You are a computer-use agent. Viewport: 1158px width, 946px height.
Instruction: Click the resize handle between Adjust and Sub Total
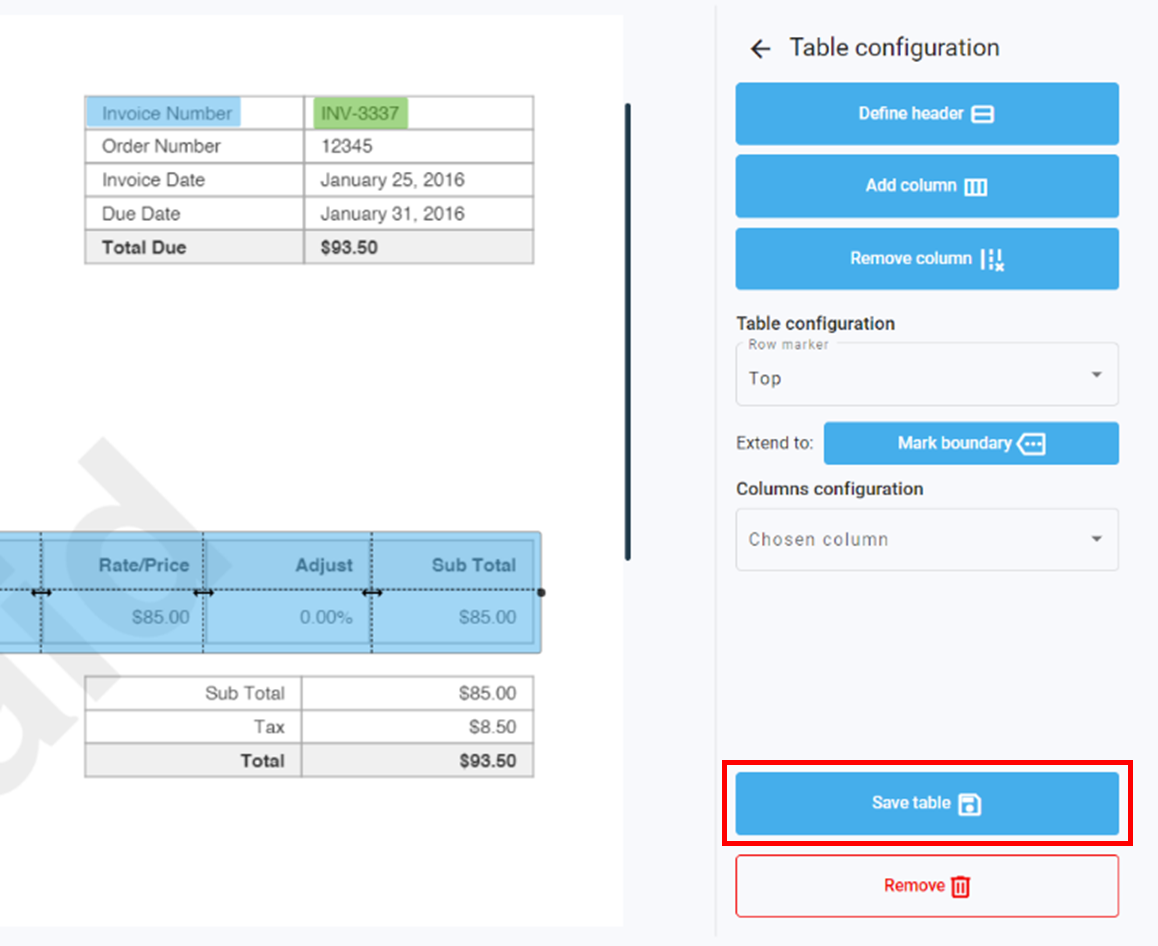coord(372,592)
